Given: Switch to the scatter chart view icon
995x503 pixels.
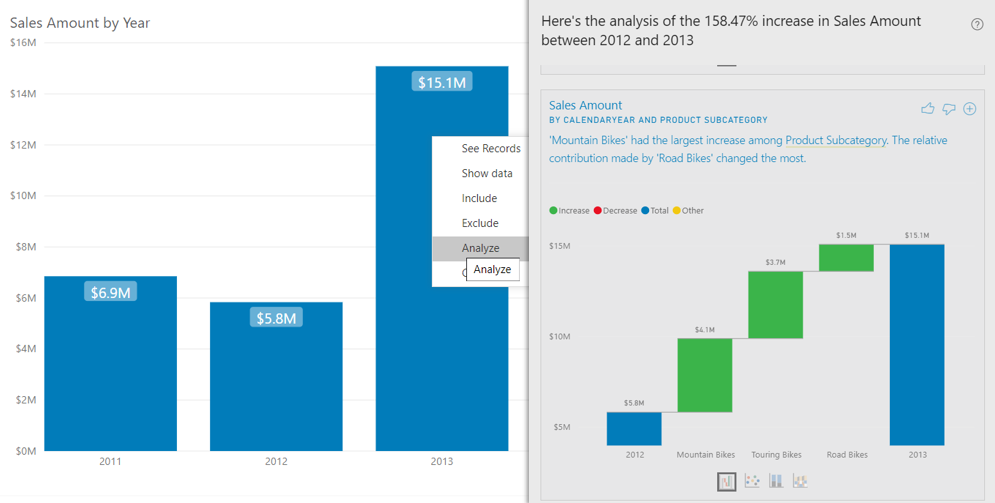Looking at the screenshot, I should pos(751,481).
